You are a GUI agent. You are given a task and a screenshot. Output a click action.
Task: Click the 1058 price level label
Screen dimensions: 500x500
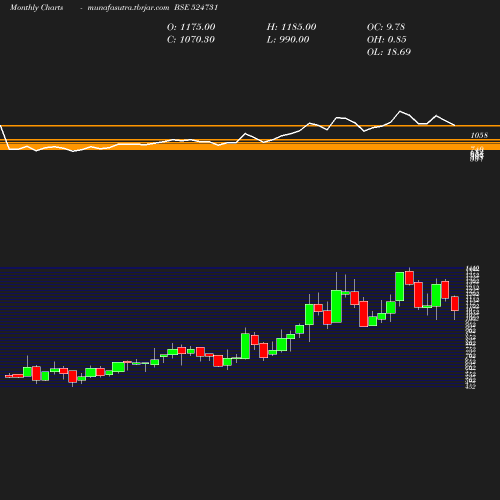pos(479,135)
